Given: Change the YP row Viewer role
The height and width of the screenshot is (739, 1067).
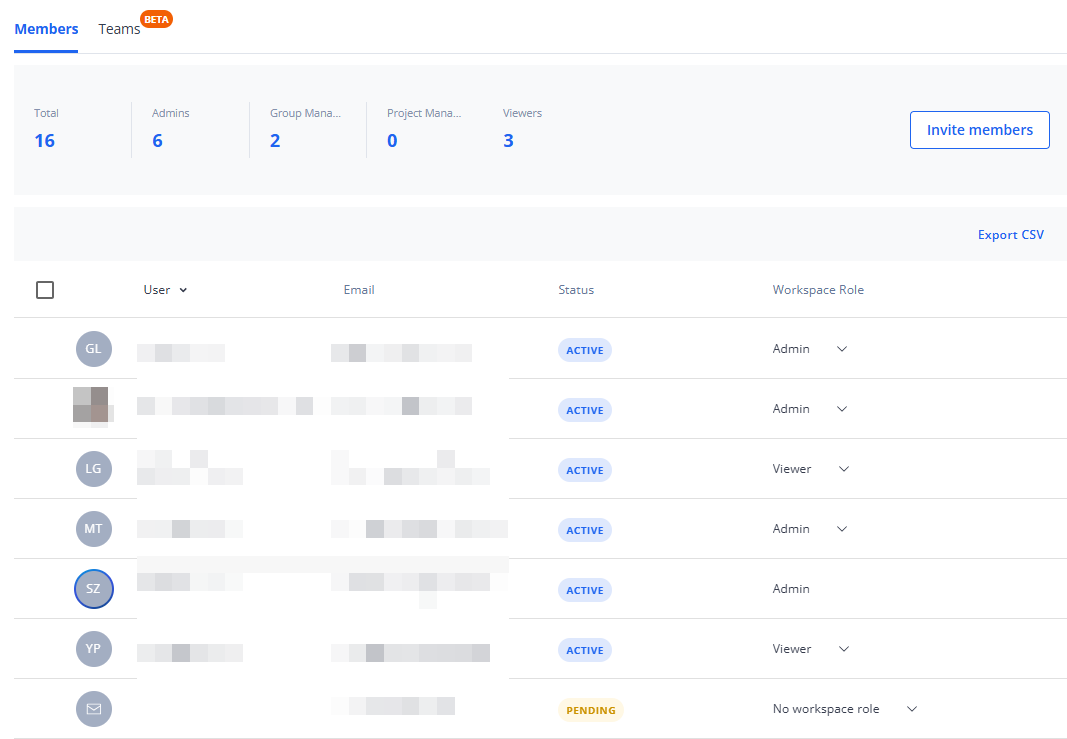Looking at the screenshot, I should [810, 649].
